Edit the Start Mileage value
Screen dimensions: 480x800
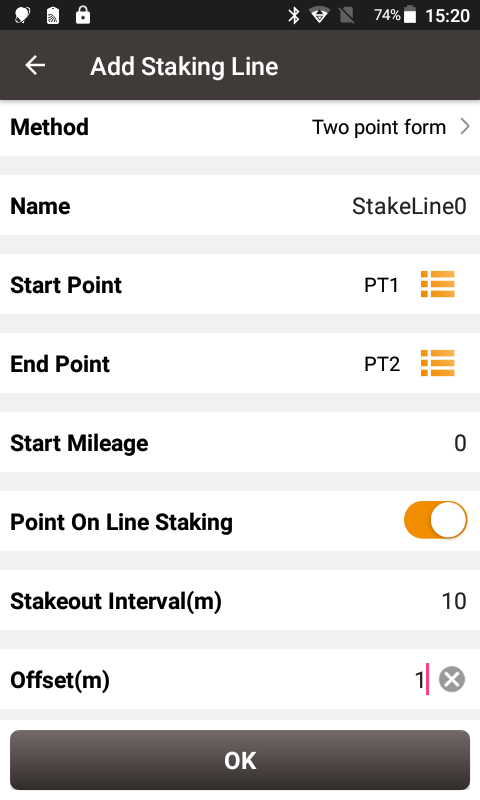[460, 443]
